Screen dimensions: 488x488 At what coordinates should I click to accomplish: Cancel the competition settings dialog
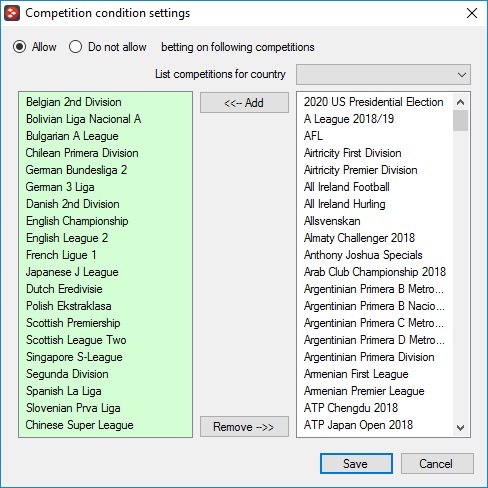(x=437, y=463)
